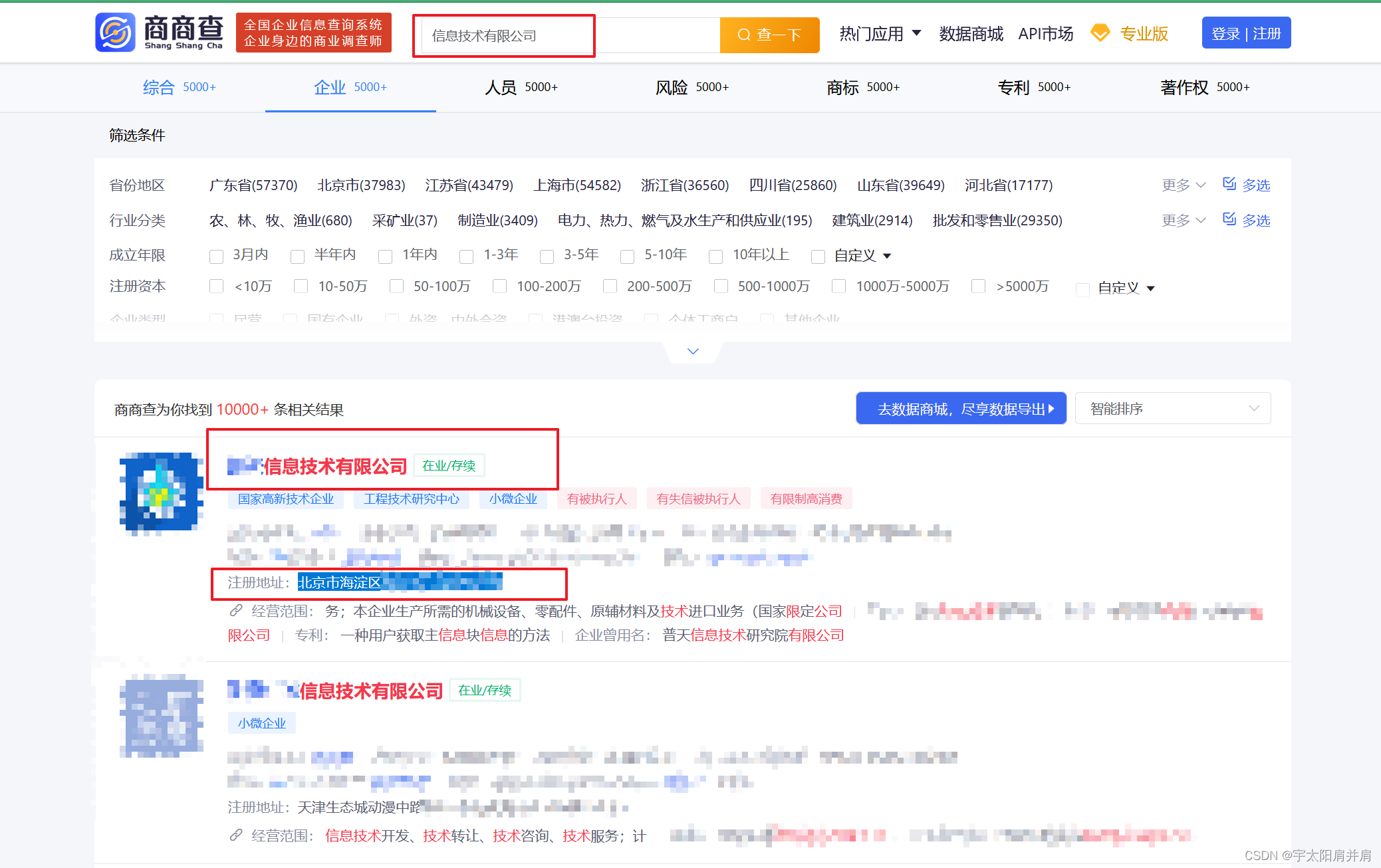The image size is (1381, 868).
Task: Open second 信息技术有限公司 result title
Action: click(x=335, y=691)
